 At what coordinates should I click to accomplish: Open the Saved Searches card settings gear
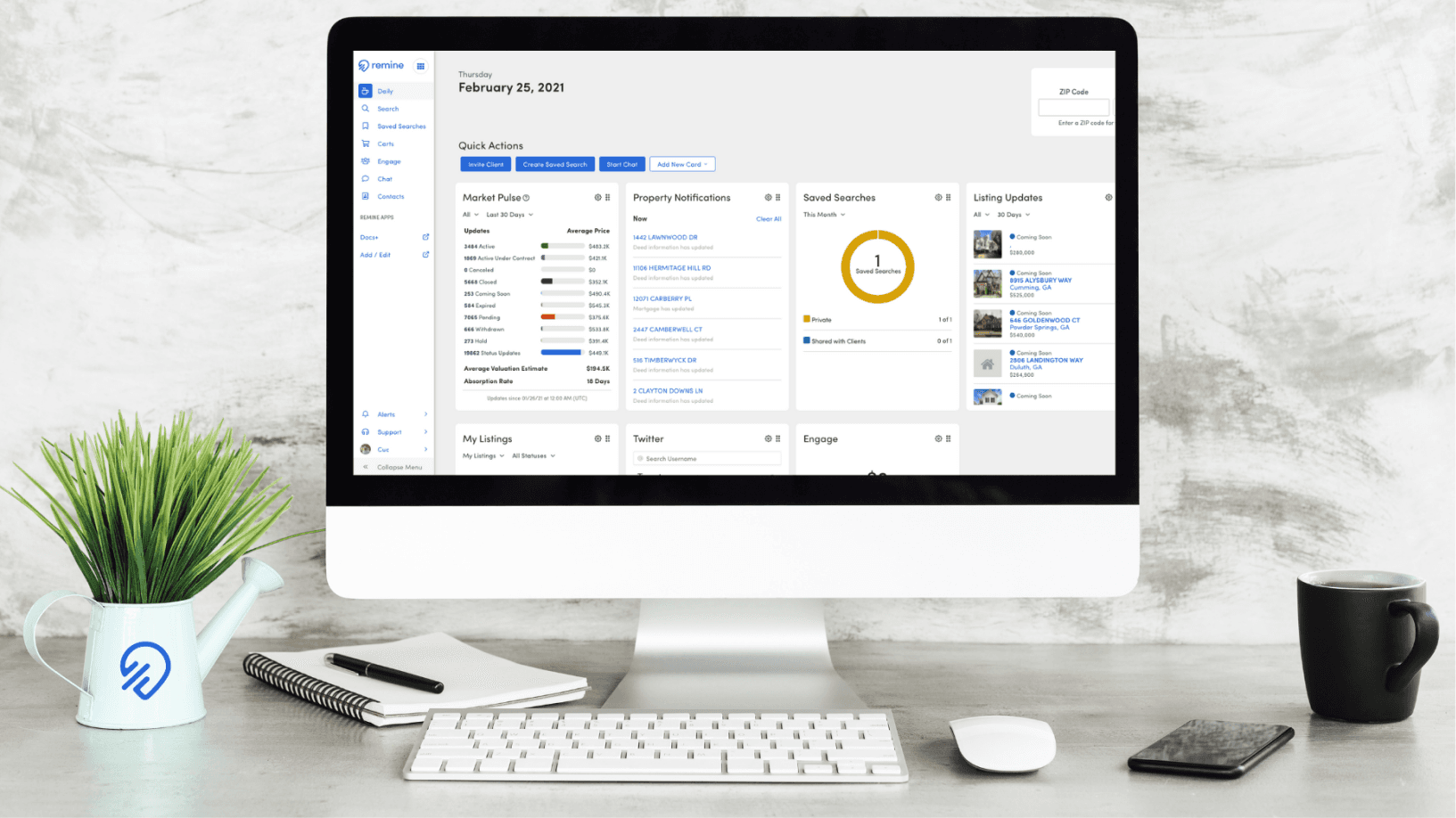point(938,198)
